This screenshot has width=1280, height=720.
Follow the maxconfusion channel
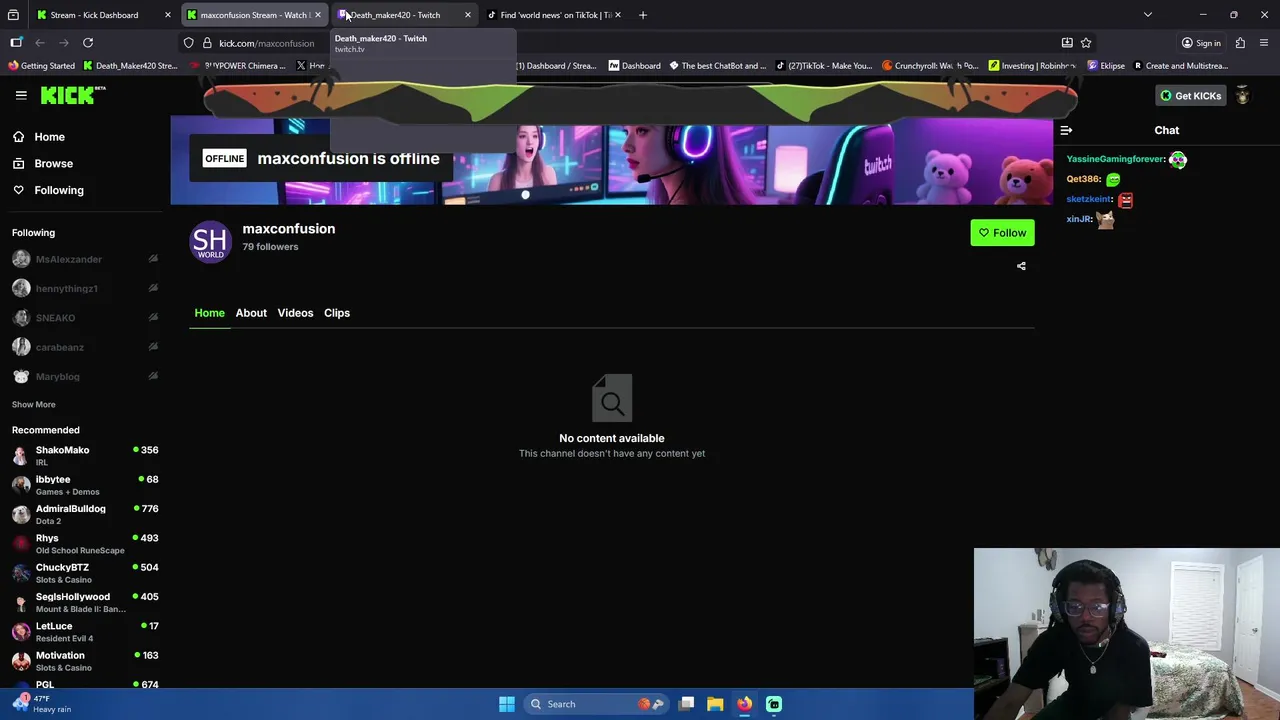pyautogui.click(x=1002, y=233)
